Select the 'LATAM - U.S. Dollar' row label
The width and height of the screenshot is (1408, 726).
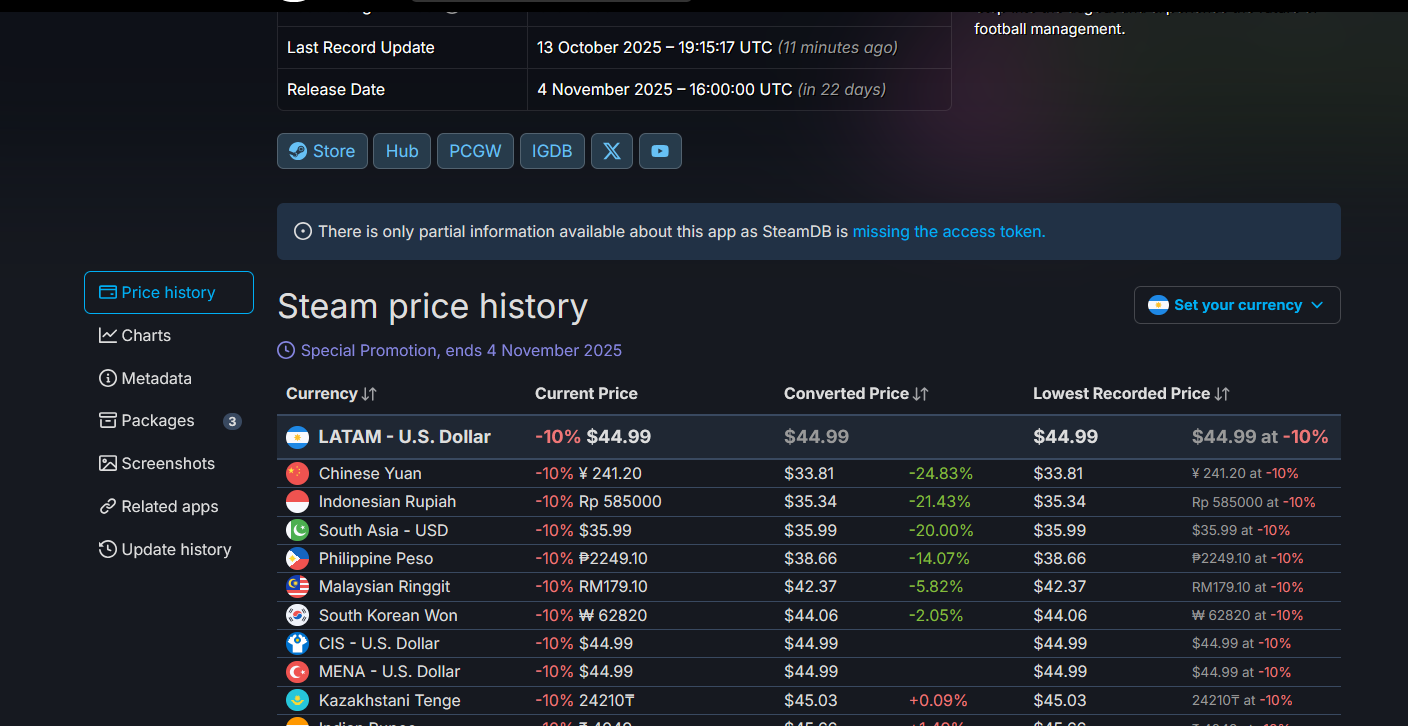coord(404,437)
